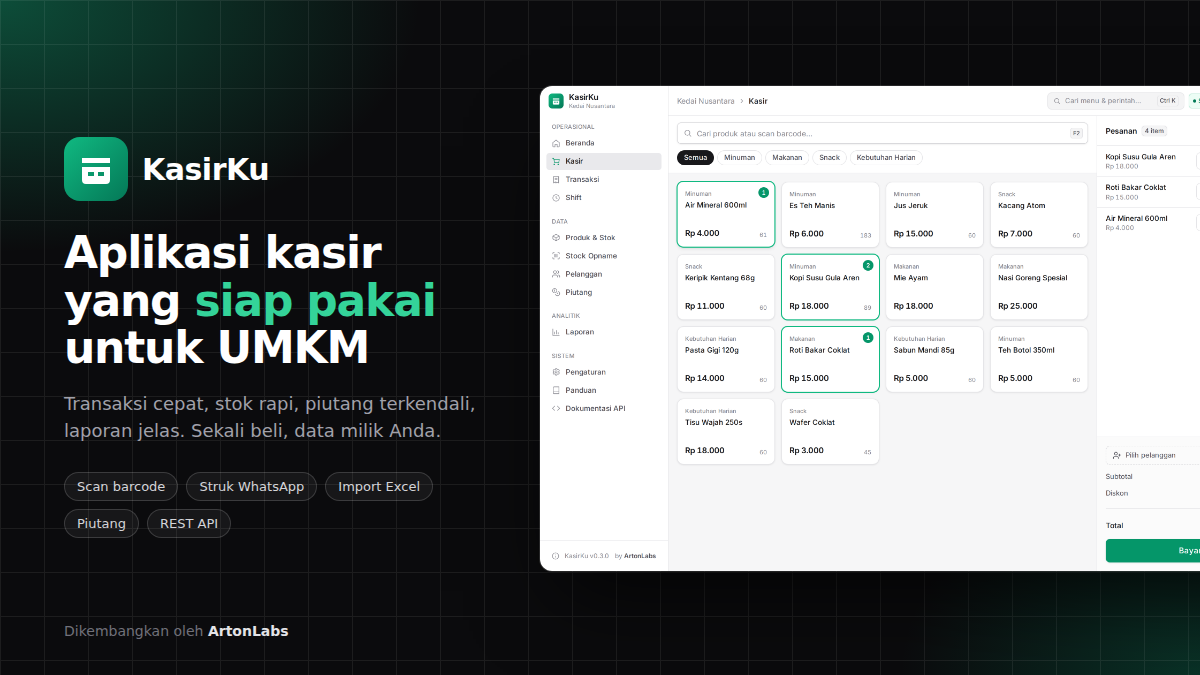Click the Import Excel feature pill
This screenshot has height=675, width=1200.
[x=379, y=487]
